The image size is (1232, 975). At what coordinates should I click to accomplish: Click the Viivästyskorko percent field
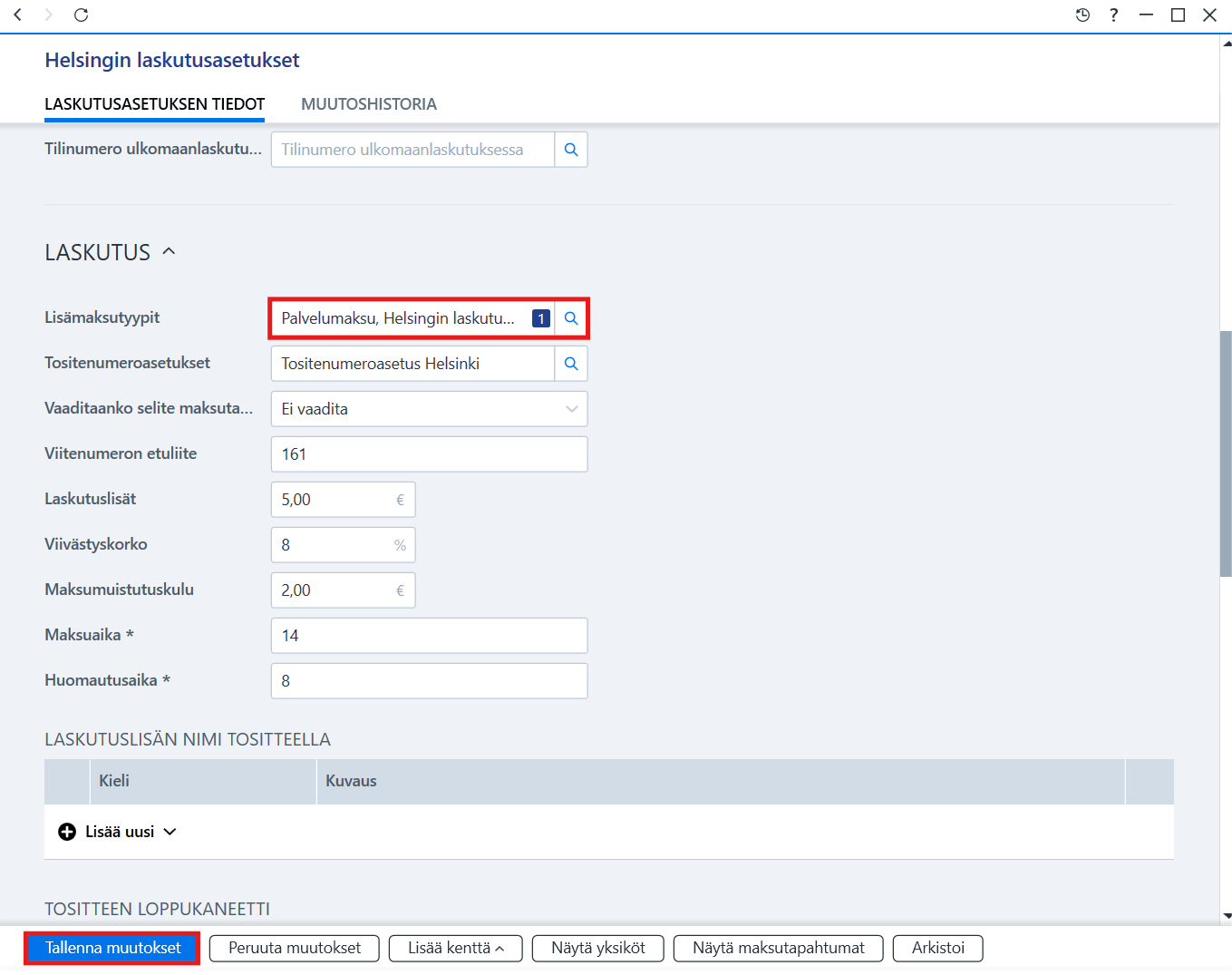point(343,545)
